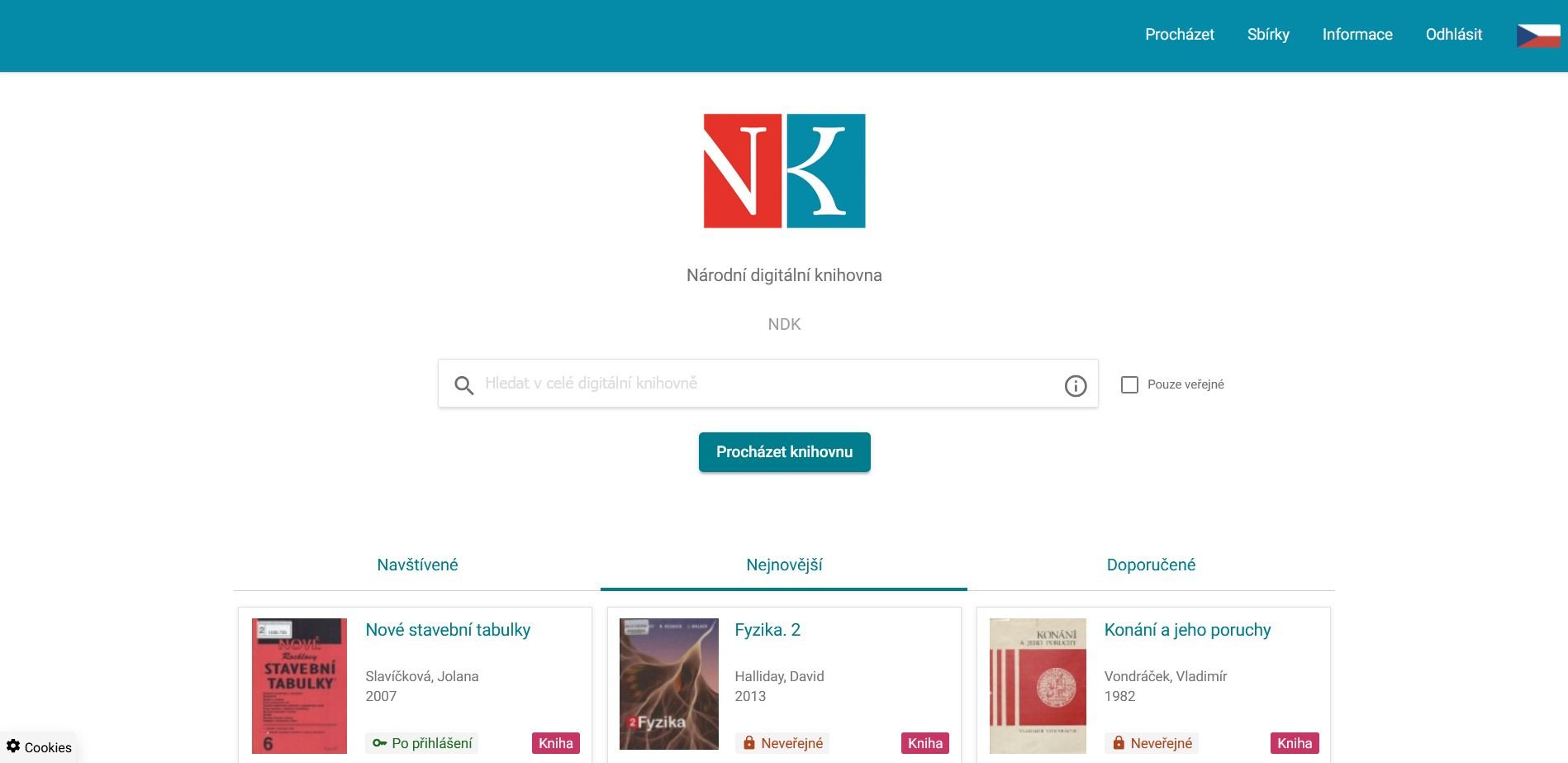Click the key icon next to Po přihlášení
Viewport: 1568px width, 763px height.
pos(380,743)
